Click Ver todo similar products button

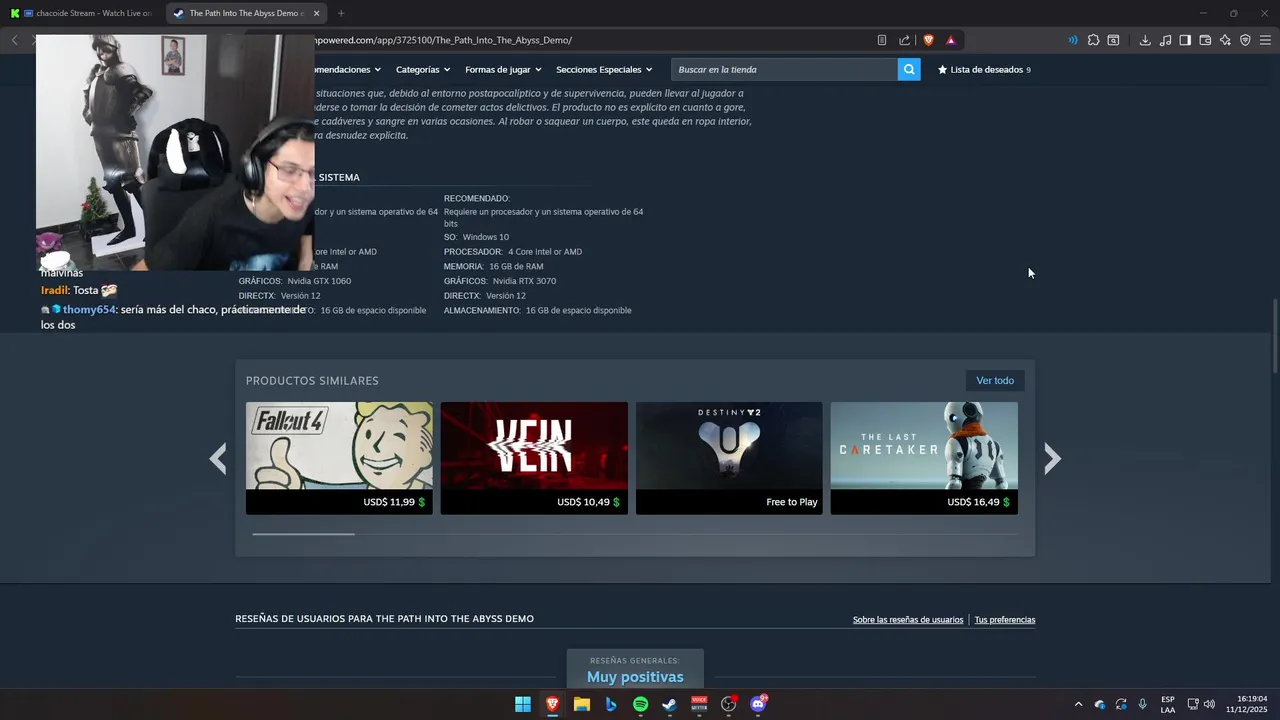click(x=995, y=380)
